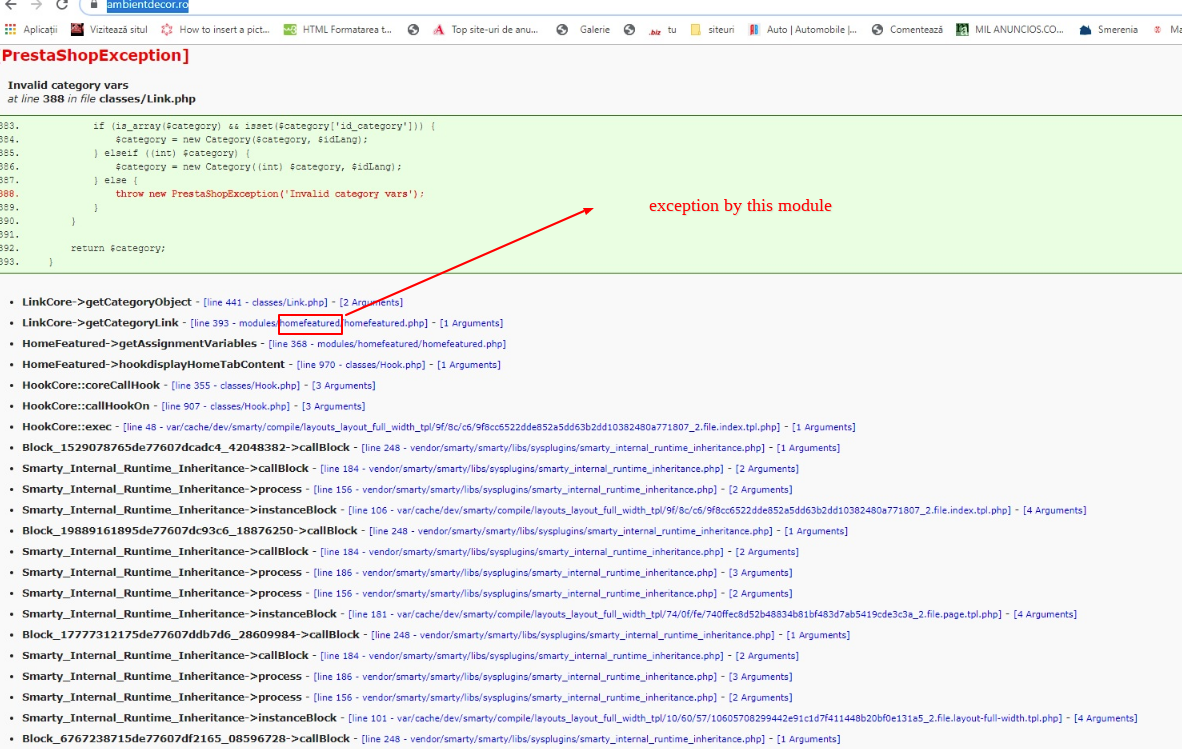
Task: Expand 4 Arguments on line 181 instanceBlock row
Action: click(x=1045, y=614)
